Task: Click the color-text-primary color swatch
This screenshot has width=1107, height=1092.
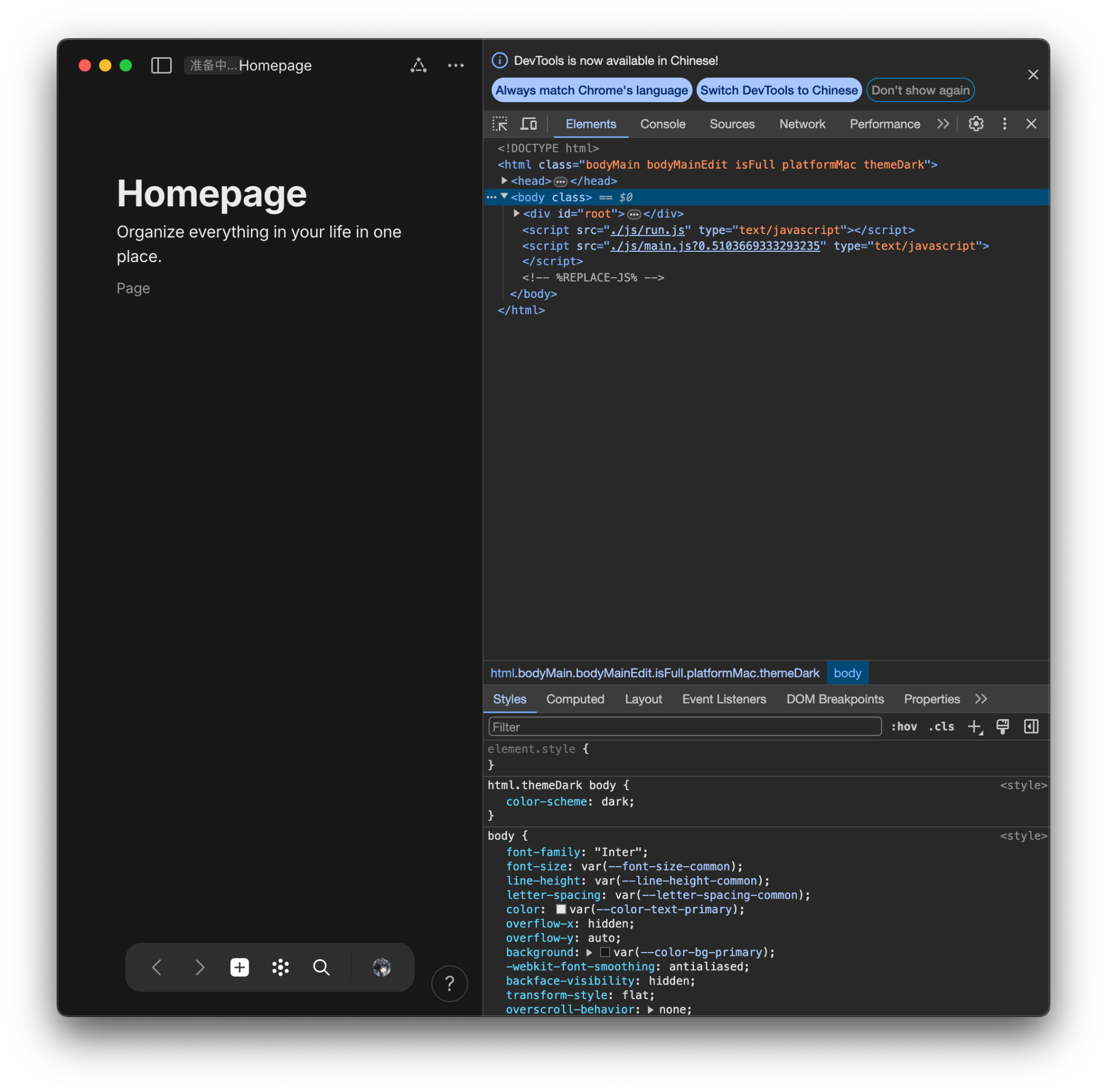Action: [x=561, y=909]
